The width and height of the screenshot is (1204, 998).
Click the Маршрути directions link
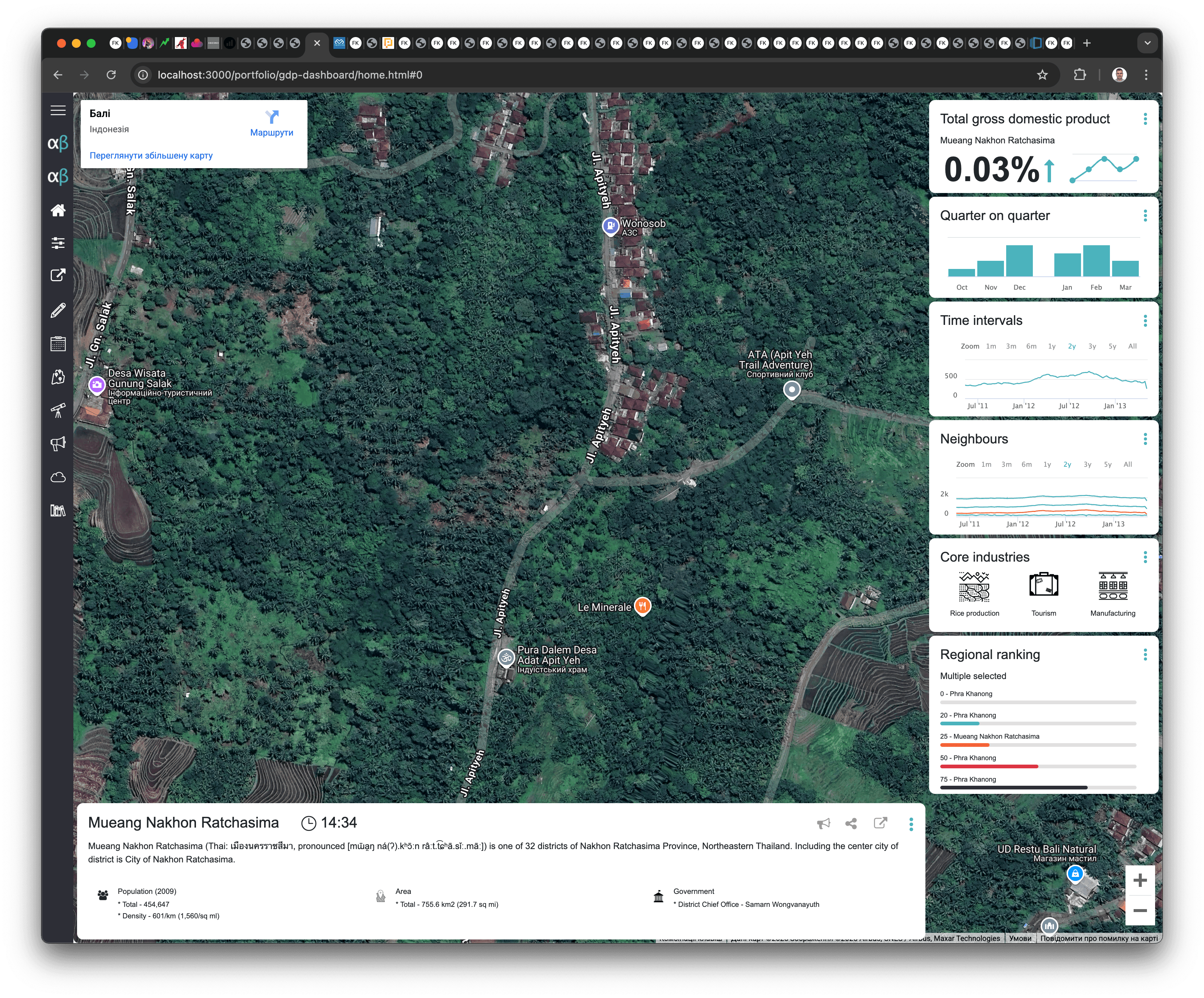[x=272, y=132]
